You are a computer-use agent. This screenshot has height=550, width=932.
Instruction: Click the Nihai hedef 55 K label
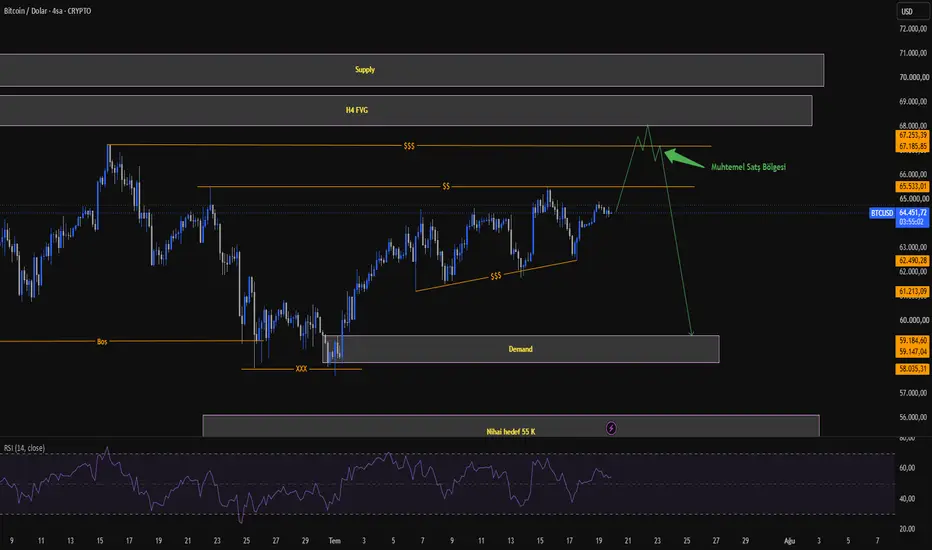coord(511,432)
